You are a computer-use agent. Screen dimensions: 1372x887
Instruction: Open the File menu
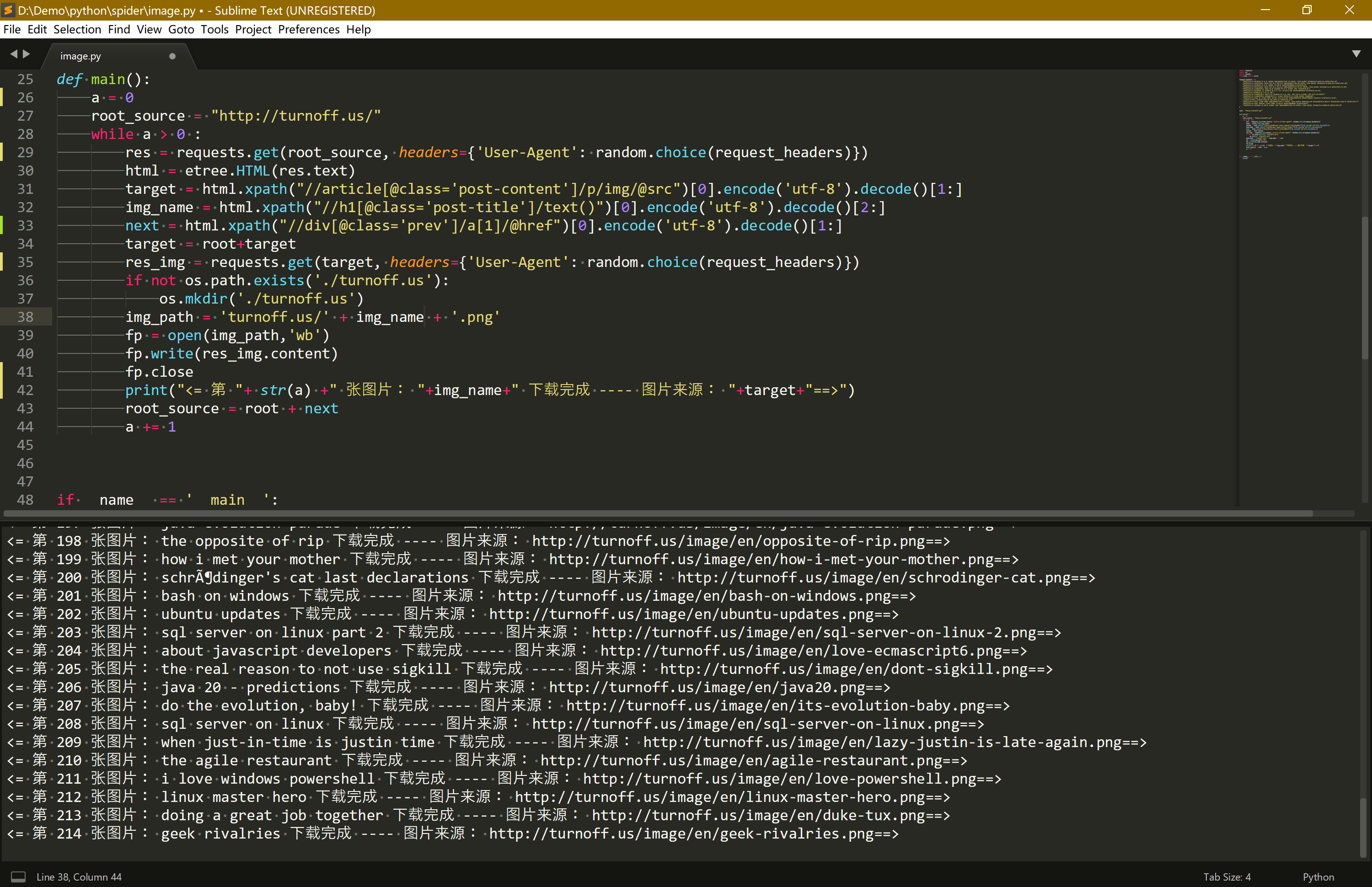(x=11, y=29)
